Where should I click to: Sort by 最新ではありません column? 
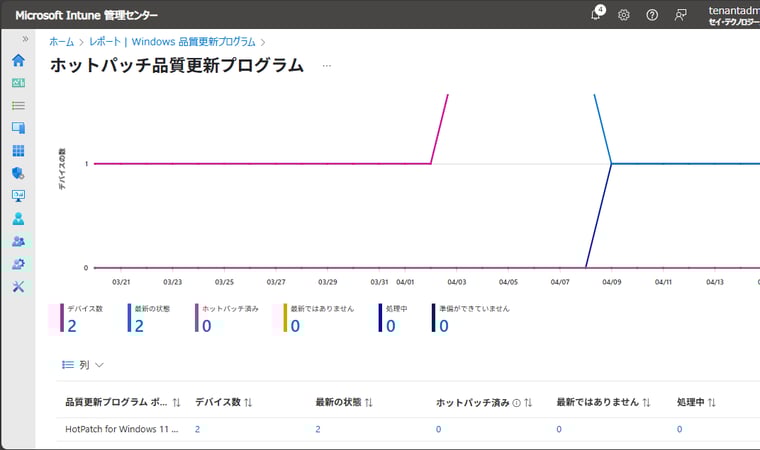click(x=603, y=402)
